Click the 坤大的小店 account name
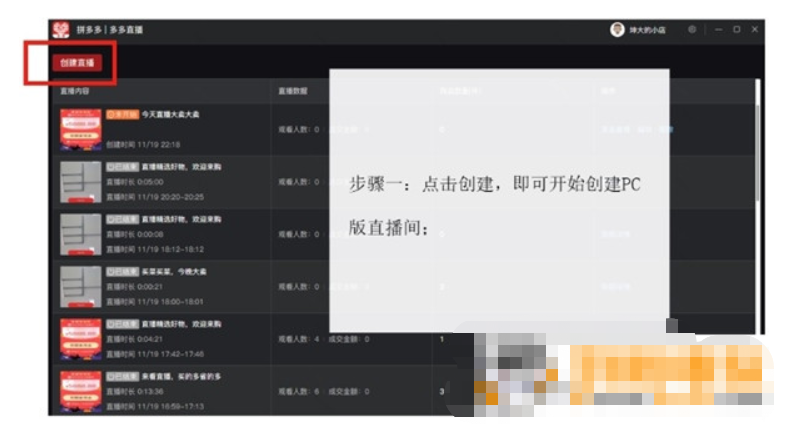Image resolution: width=789 pixels, height=425 pixels. tap(647, 30)
